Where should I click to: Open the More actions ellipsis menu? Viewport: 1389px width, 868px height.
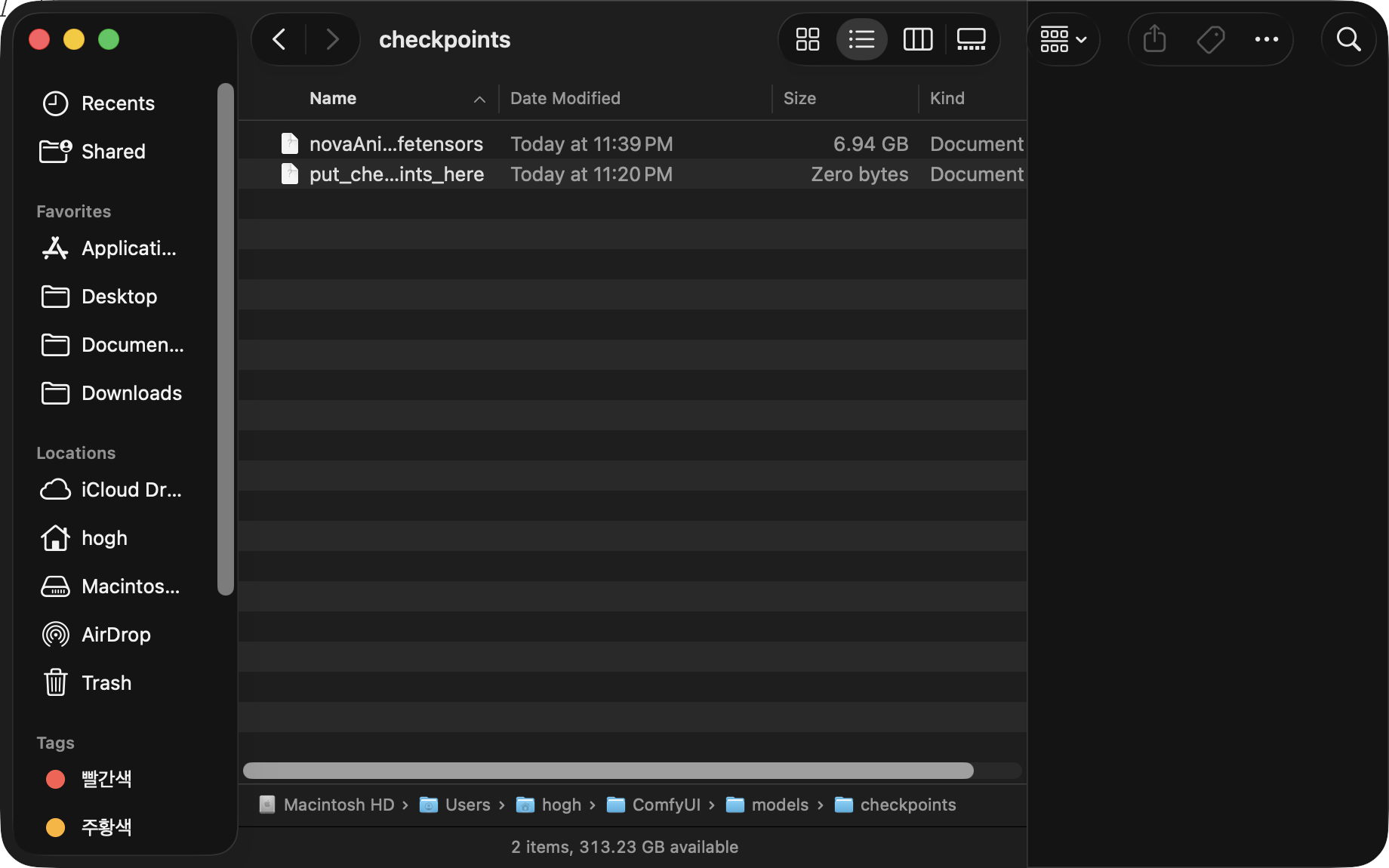(x=1267, y=39)
